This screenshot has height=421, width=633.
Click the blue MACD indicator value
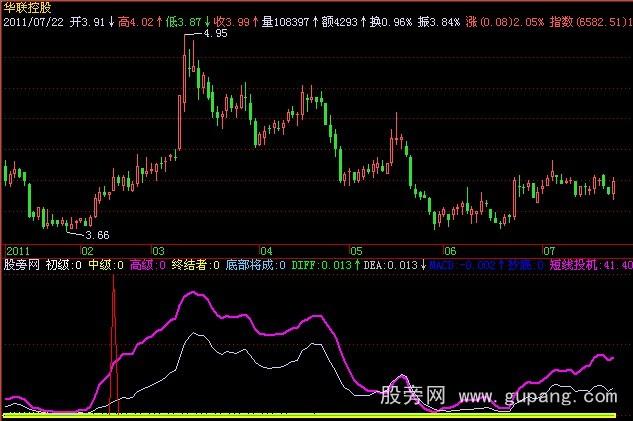(x=465, y=265)
